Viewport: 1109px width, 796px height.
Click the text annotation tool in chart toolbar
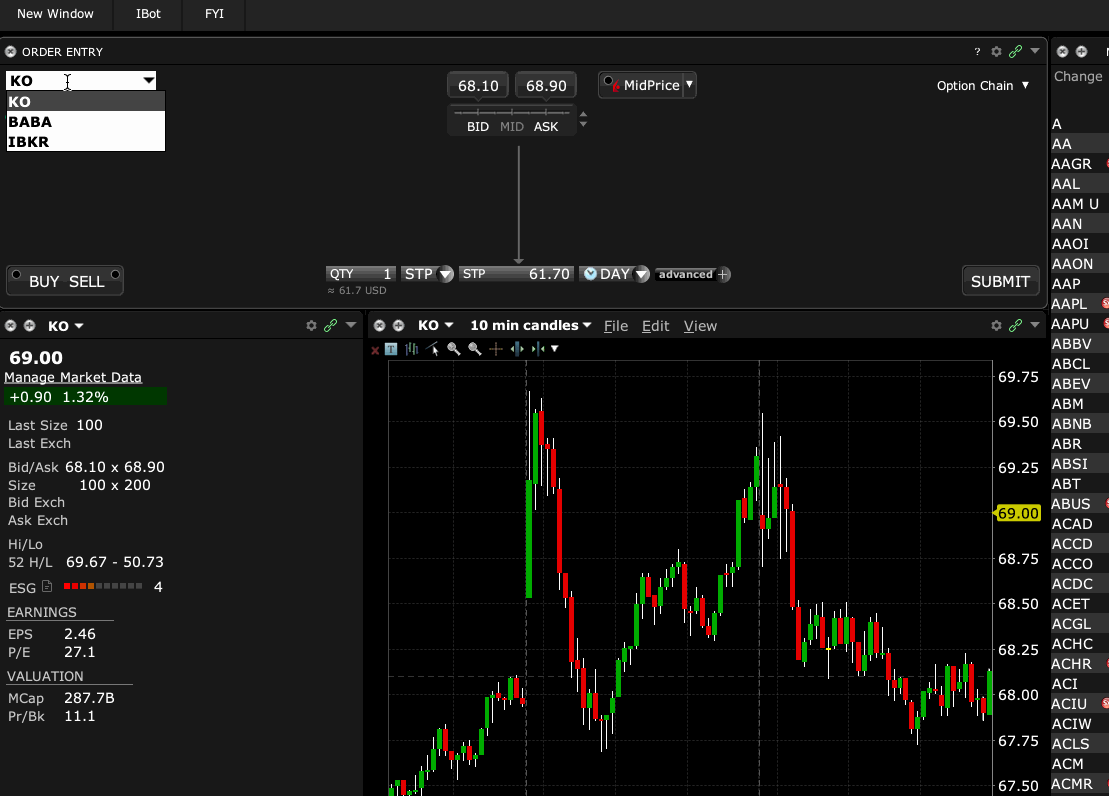pos(390,349)
